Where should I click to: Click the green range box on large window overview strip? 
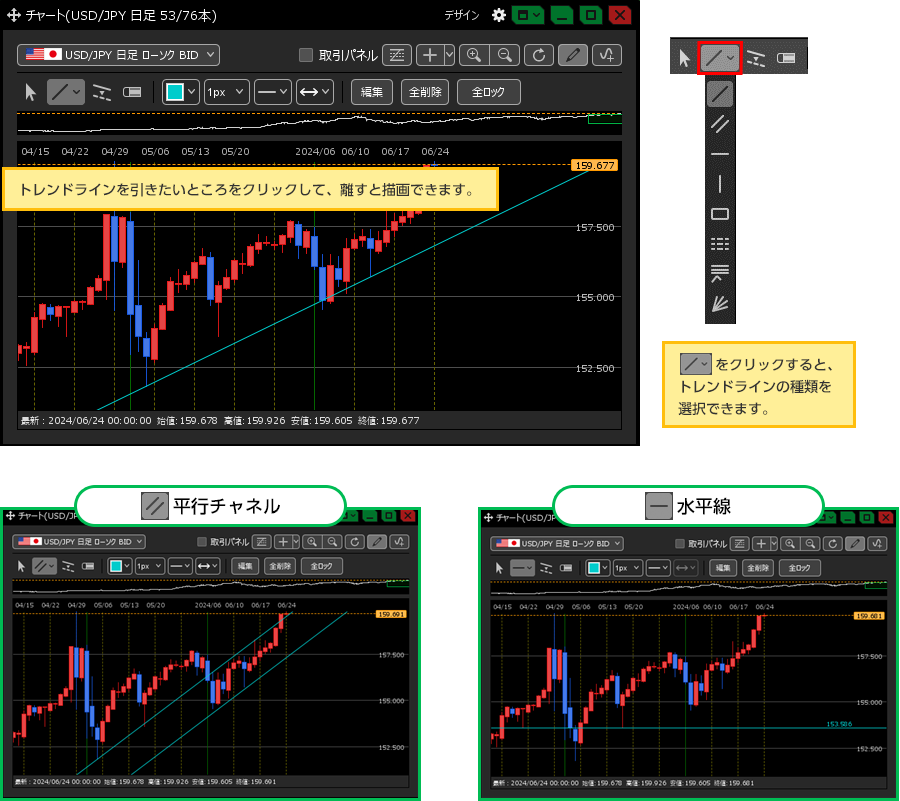(x=605, y=119)
